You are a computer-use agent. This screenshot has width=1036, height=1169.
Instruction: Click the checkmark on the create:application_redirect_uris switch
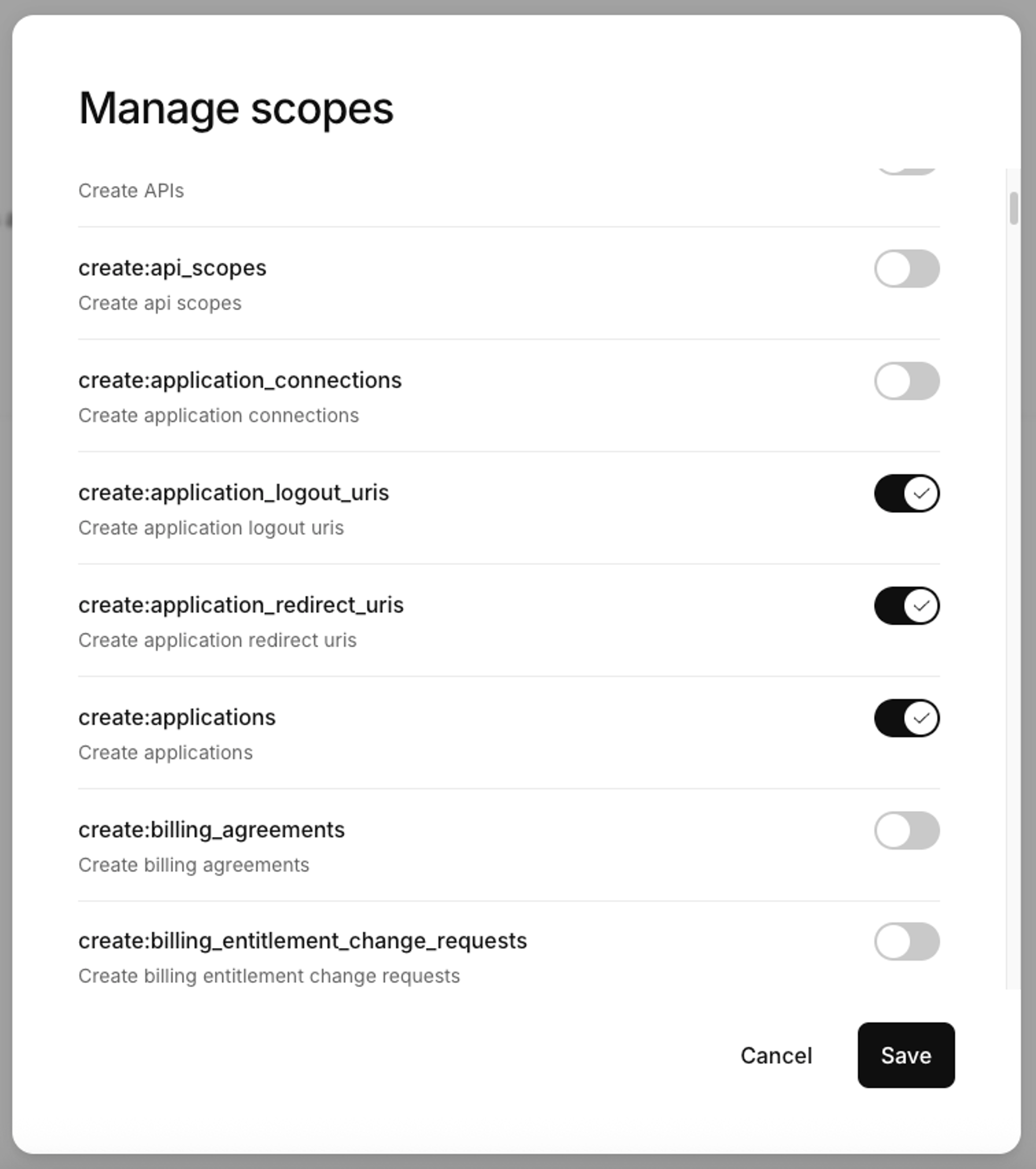pos(921,605)
